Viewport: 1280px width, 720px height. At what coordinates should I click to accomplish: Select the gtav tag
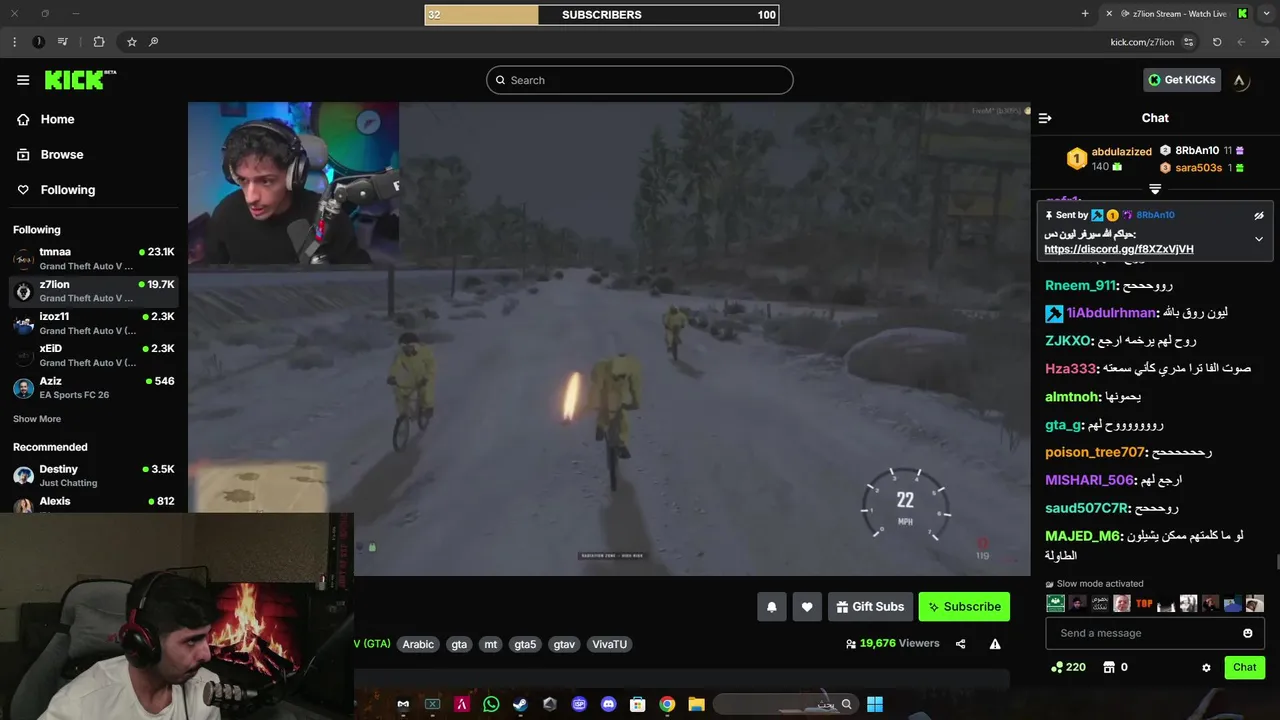pyautogui.click(x=564, y=644)
